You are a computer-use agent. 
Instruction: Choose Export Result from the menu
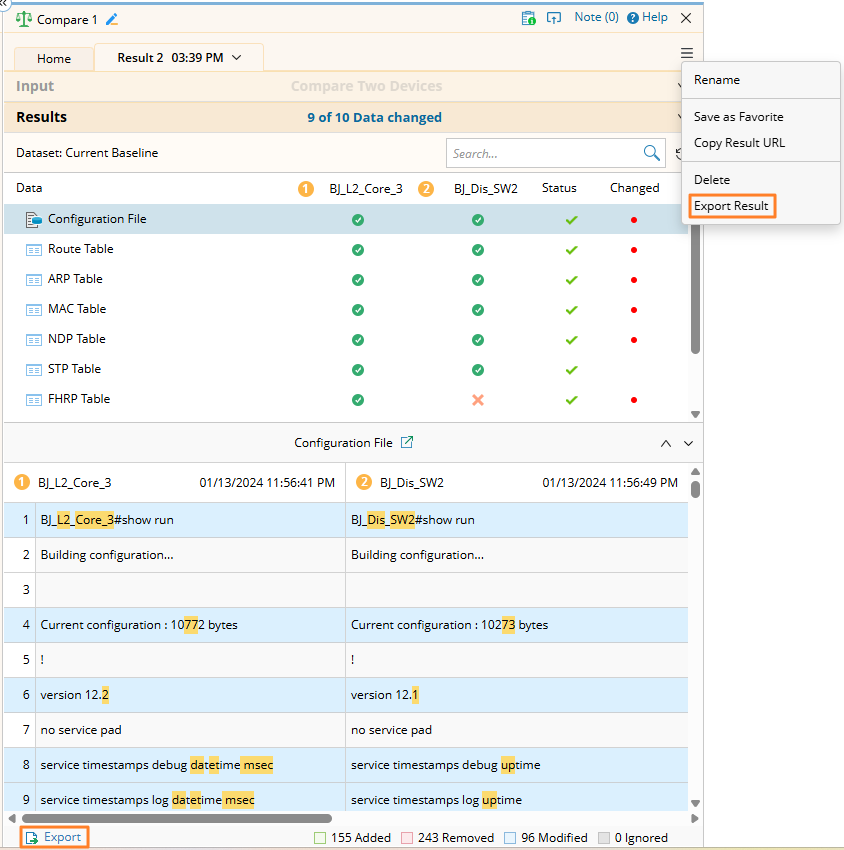click(731, 206)
